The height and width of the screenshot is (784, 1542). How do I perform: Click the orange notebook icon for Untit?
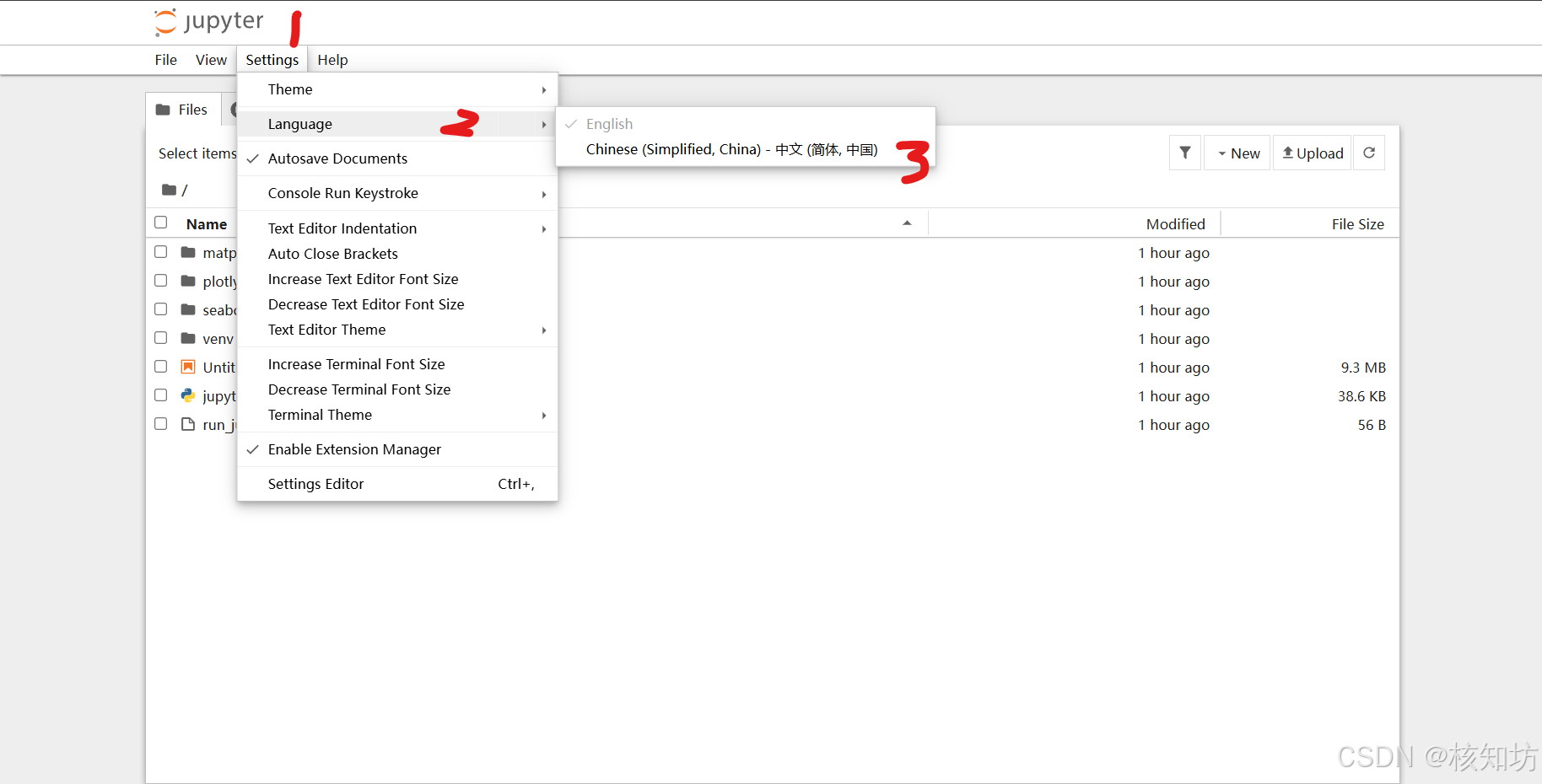[x=188, y=367]
